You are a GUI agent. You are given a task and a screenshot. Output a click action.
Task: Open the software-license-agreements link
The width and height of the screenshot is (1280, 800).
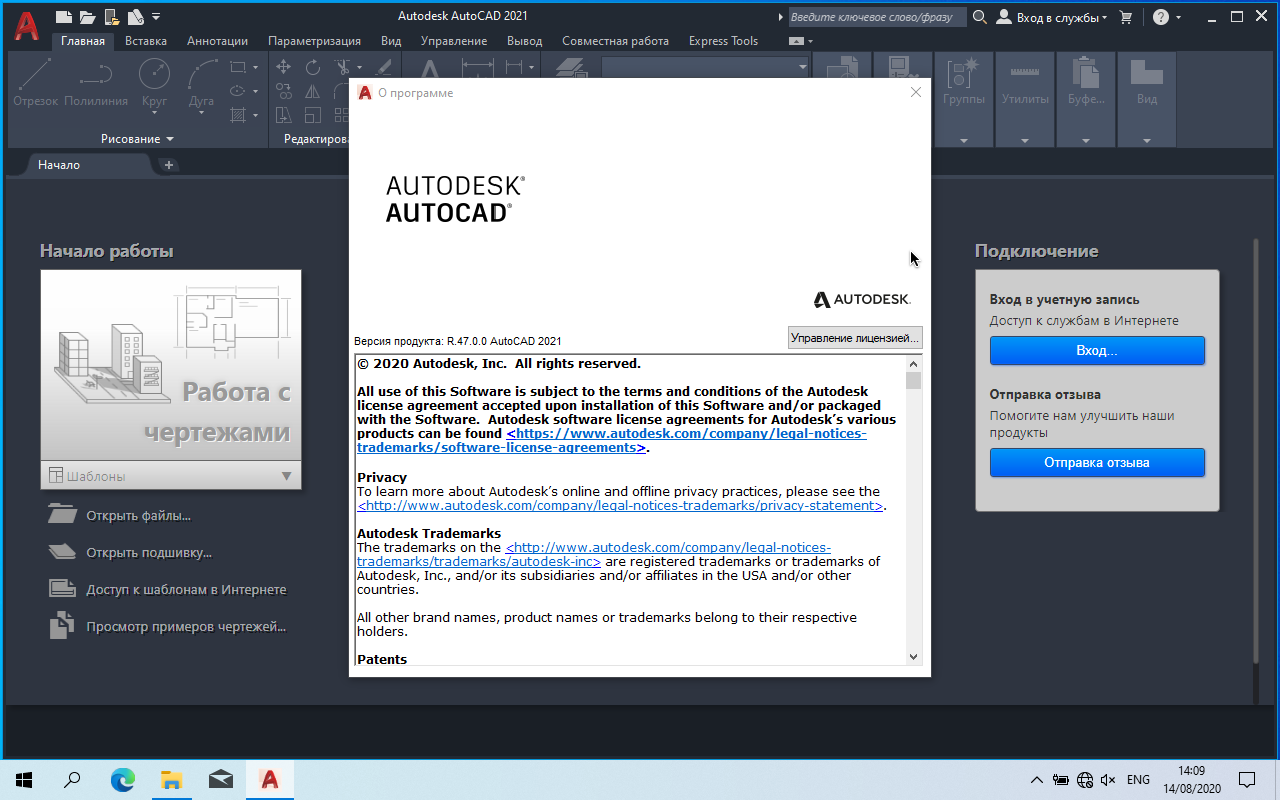(612, 441)
